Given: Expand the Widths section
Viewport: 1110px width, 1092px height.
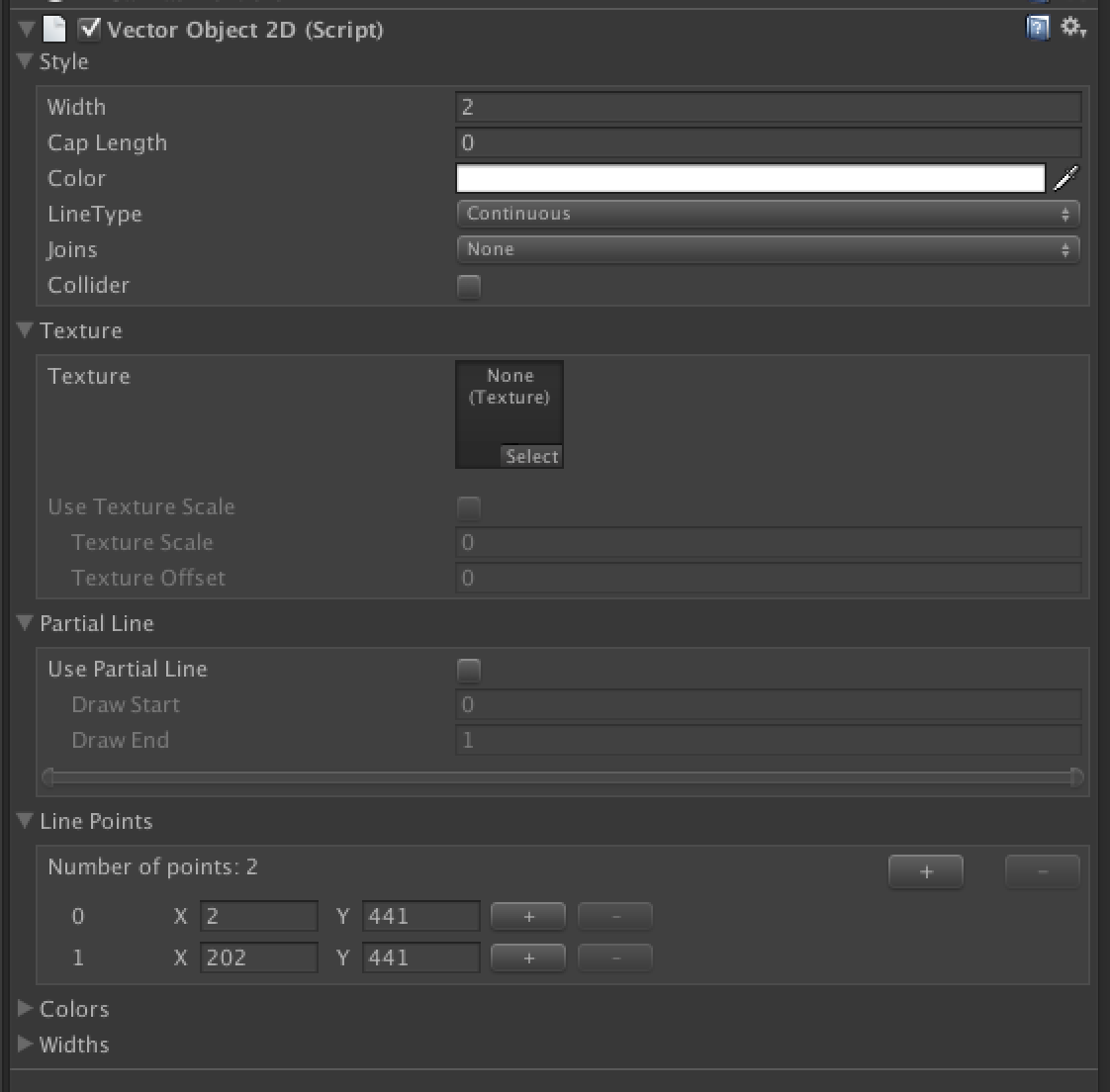Looking at the screenshot, I should click(24, 1045).
